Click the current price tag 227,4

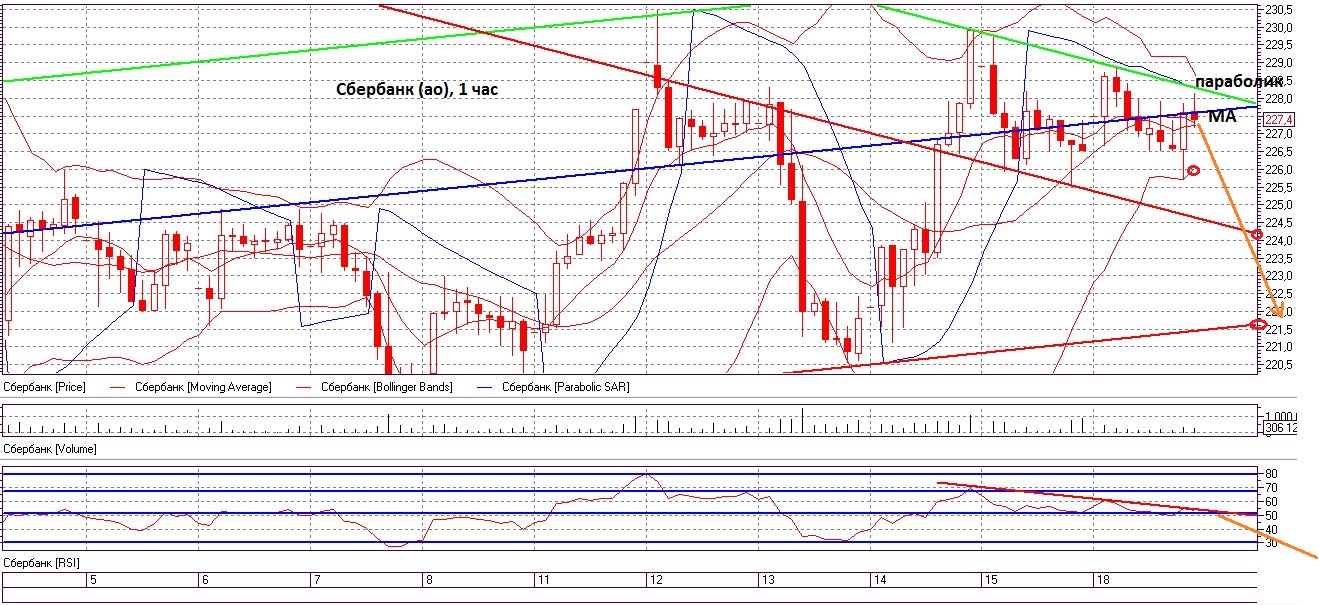pyautogui.click(x=1280, y=120)
